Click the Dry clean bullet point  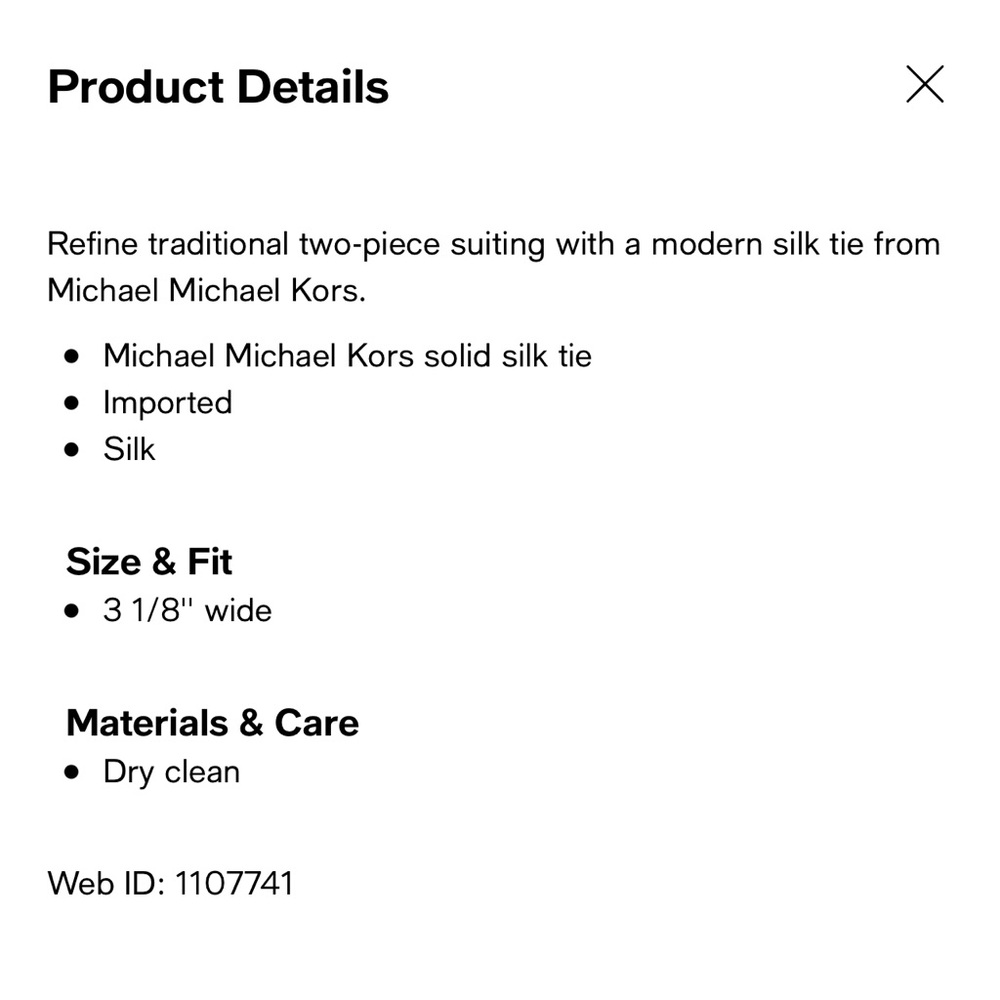(x=171, y=772)
